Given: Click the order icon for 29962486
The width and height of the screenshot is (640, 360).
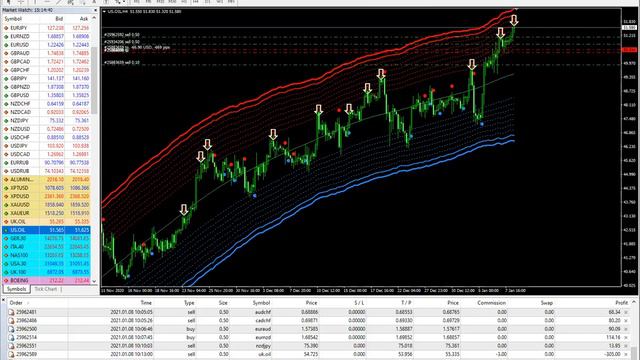Looking at the screenshot, I should tap(11, 321).
